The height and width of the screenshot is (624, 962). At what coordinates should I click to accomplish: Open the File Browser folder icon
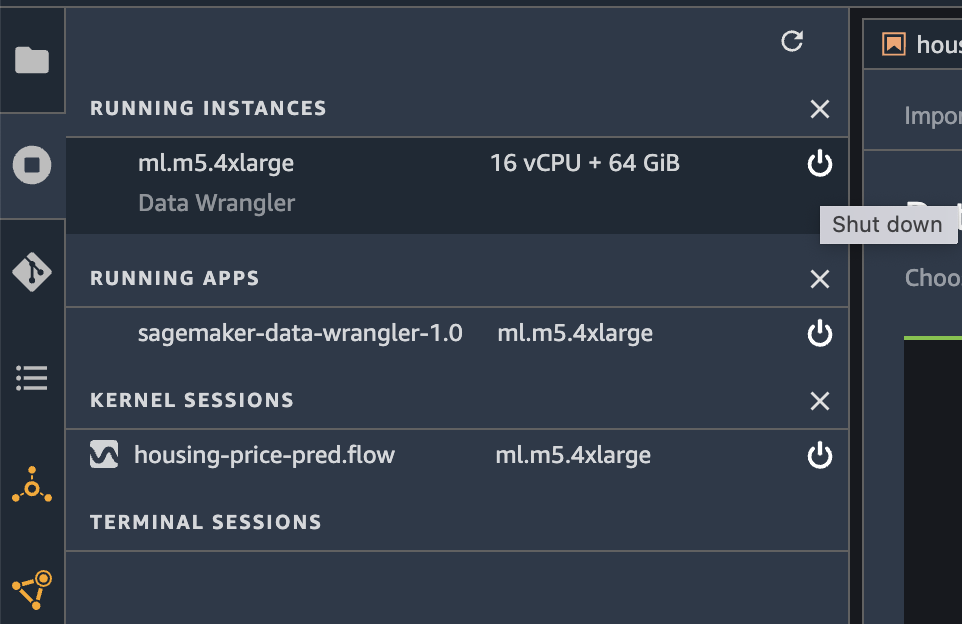32,60
